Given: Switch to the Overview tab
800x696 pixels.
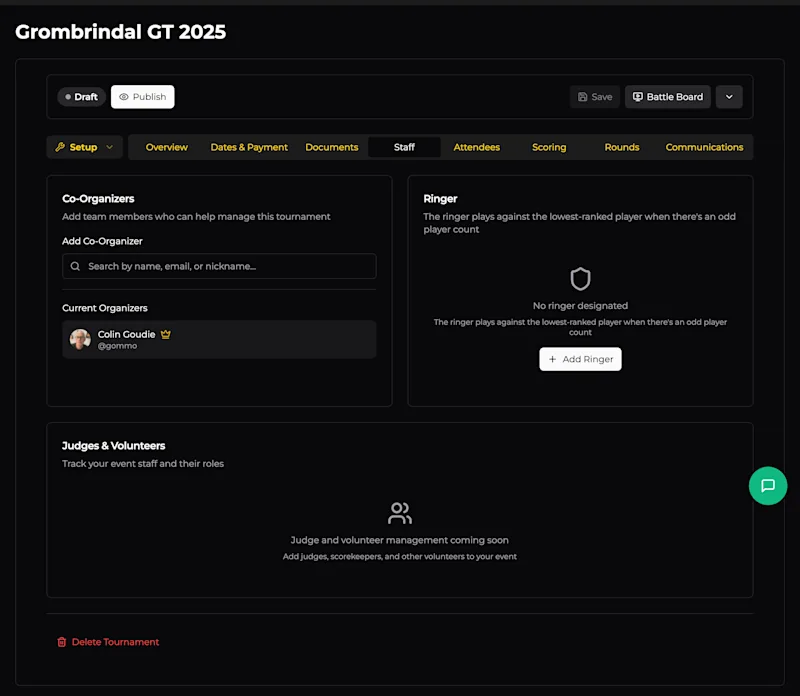Looking at the screenshot, I should click(x=166, y=147).
